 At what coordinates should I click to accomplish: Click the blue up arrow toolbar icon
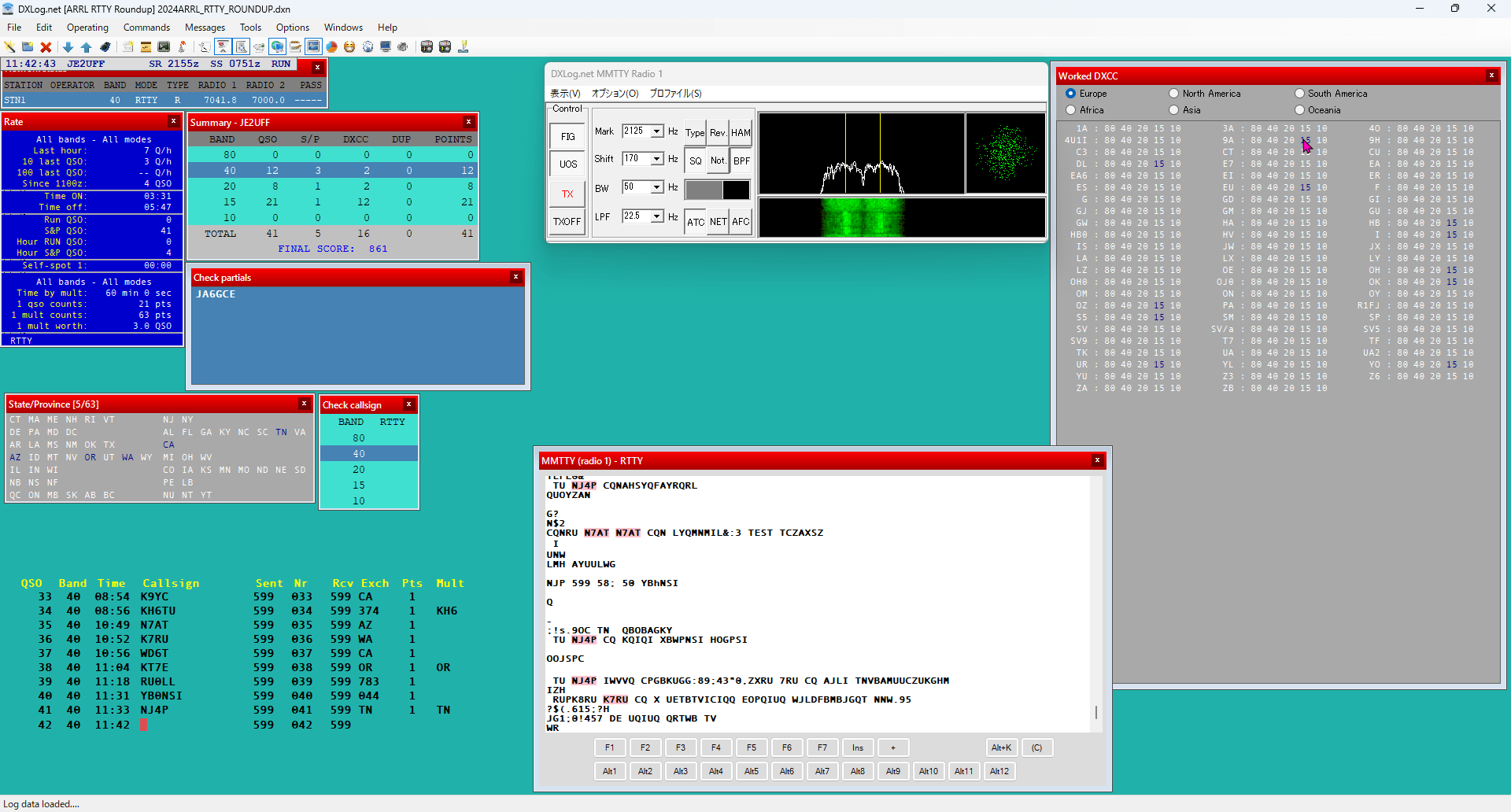(x=87, y=47)
